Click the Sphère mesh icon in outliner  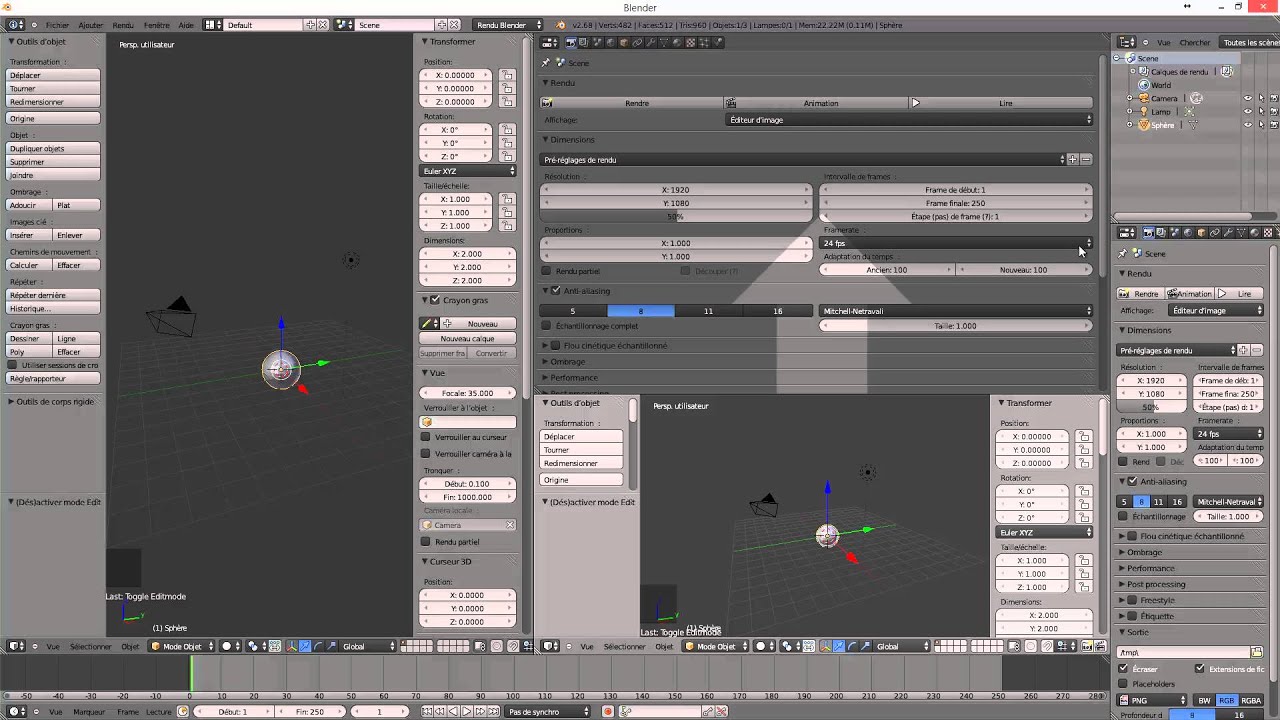[x=1195, y=125]
